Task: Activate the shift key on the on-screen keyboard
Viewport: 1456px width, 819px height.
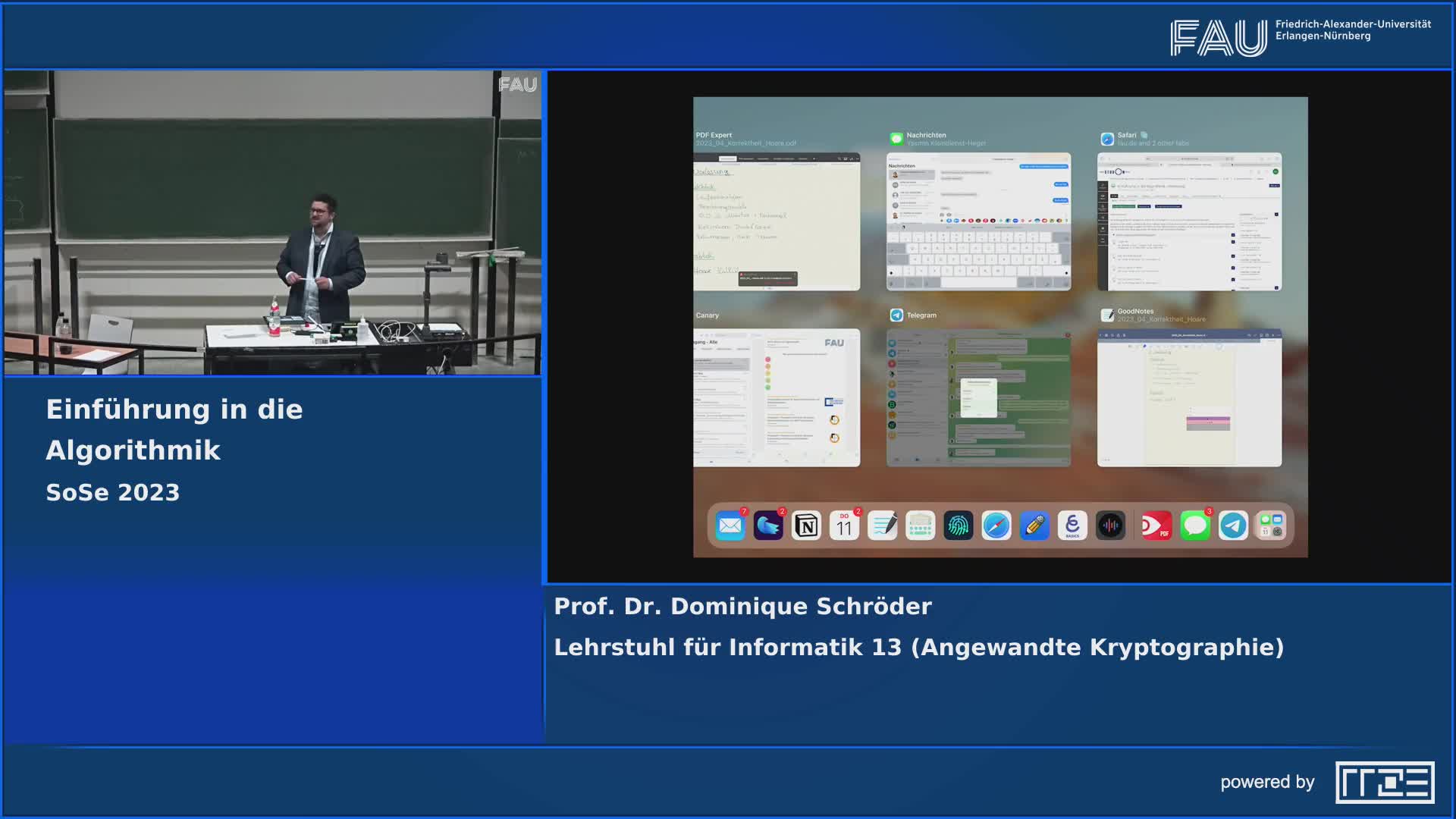Action: click(899, 260)
